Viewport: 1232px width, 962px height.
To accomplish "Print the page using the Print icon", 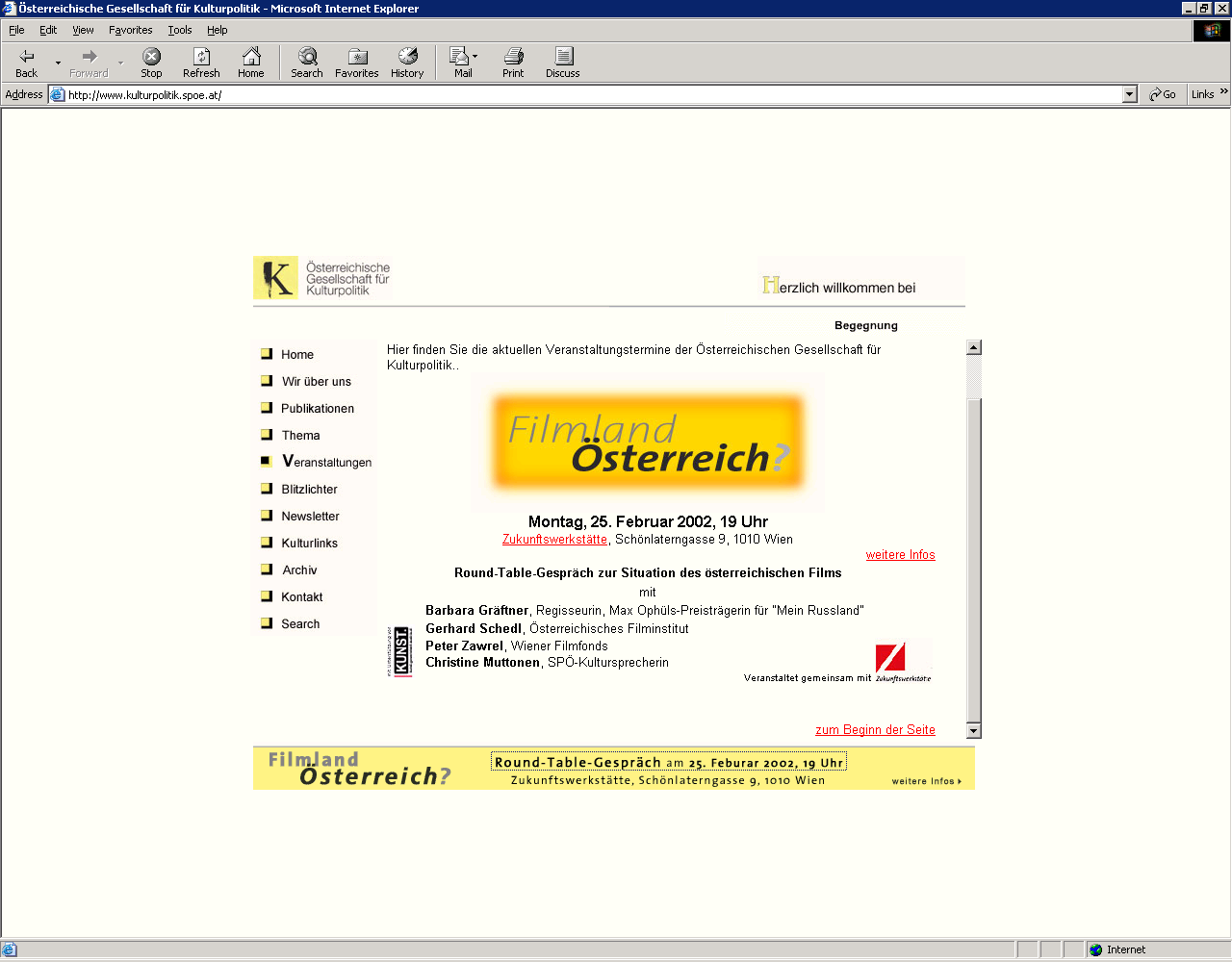I will (513, 57).
